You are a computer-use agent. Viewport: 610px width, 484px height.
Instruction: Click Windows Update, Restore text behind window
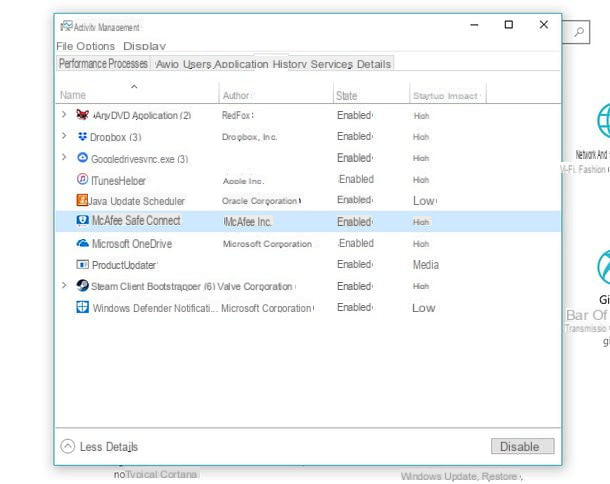pos(459,476)
